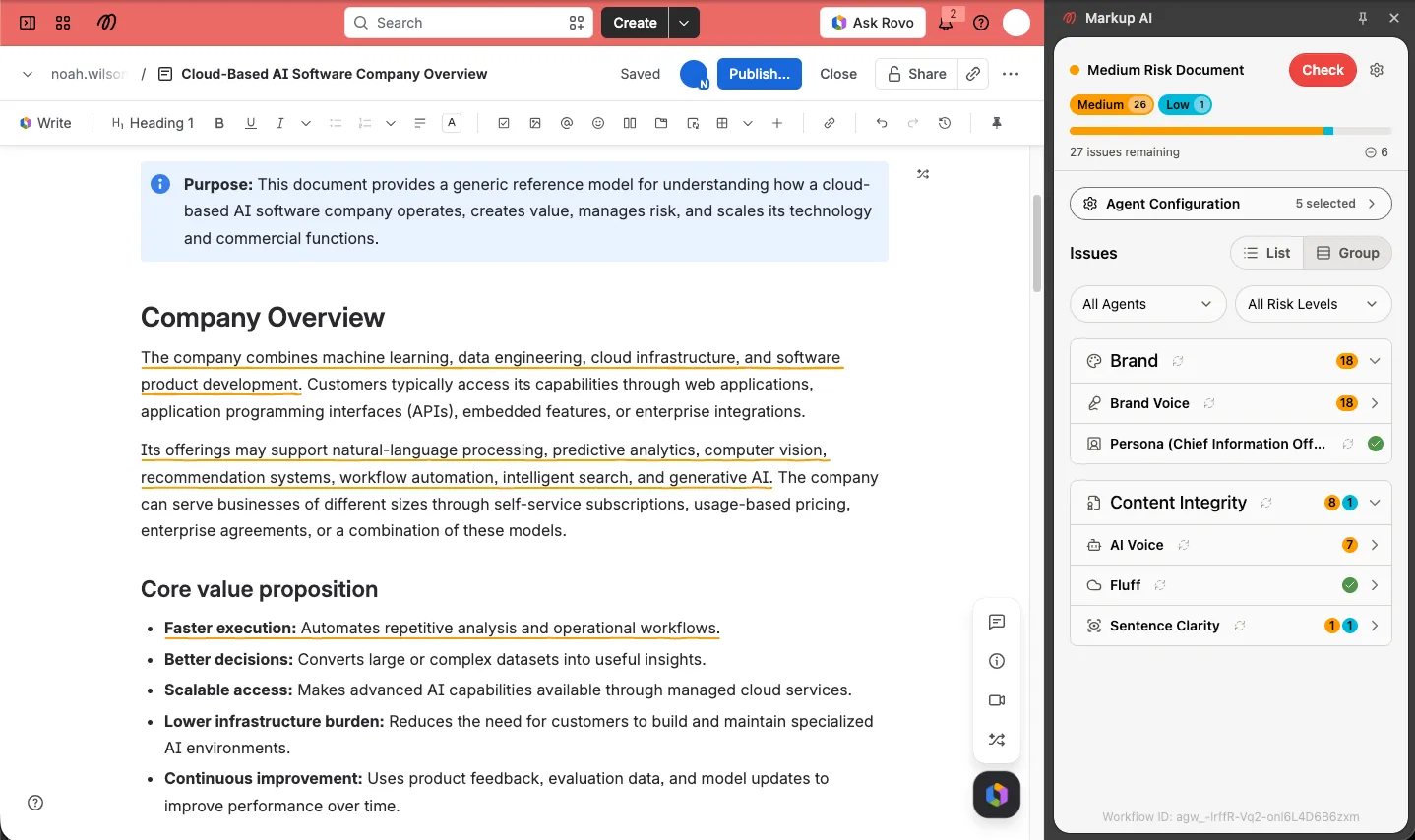Open the All Risk Levels dropdown

pyautogui.click(x=1313, y=304)
